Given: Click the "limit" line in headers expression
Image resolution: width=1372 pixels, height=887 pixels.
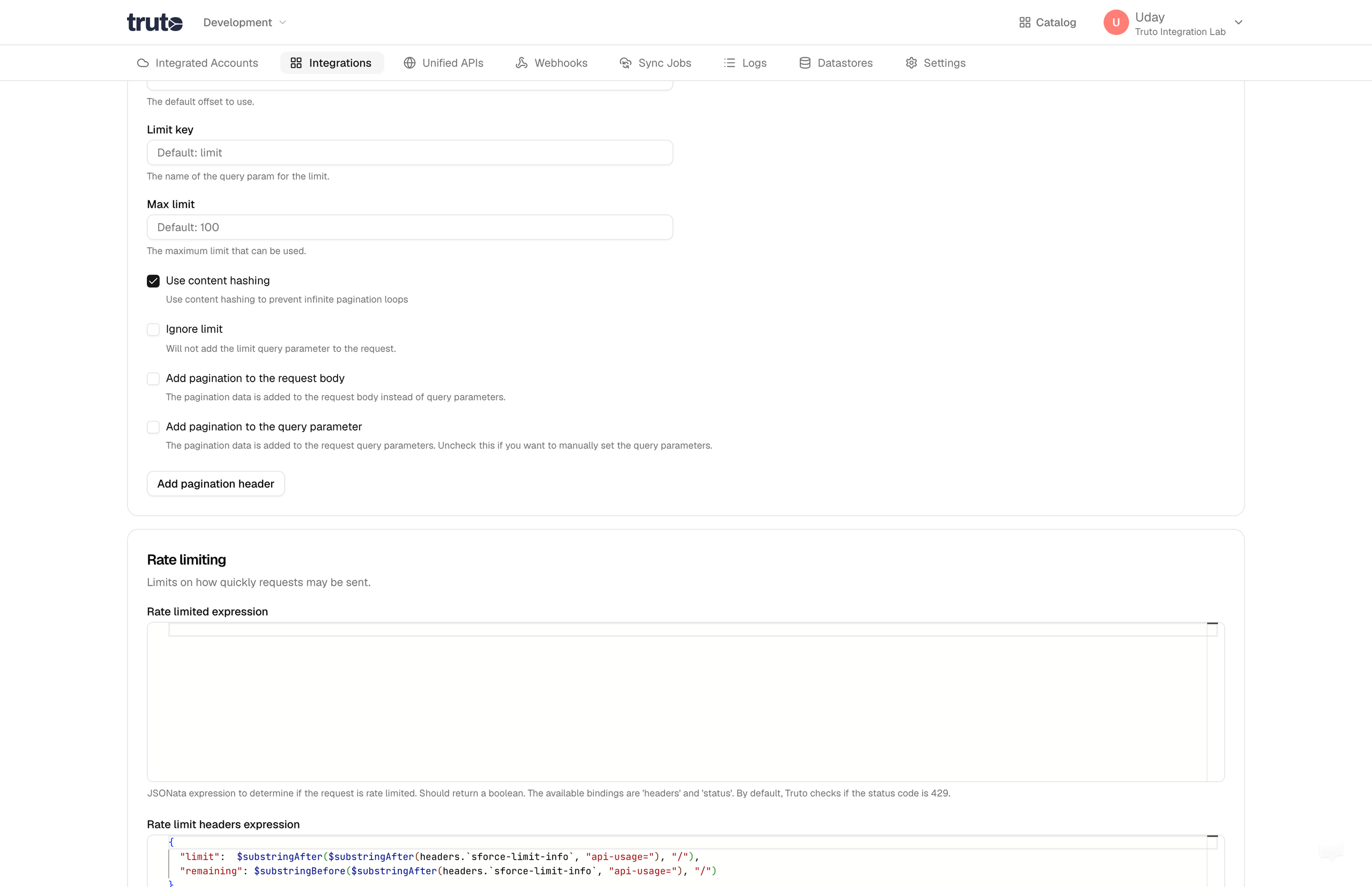Looking at the screenshot, I should pyautogui.click(x=439, y=856).
